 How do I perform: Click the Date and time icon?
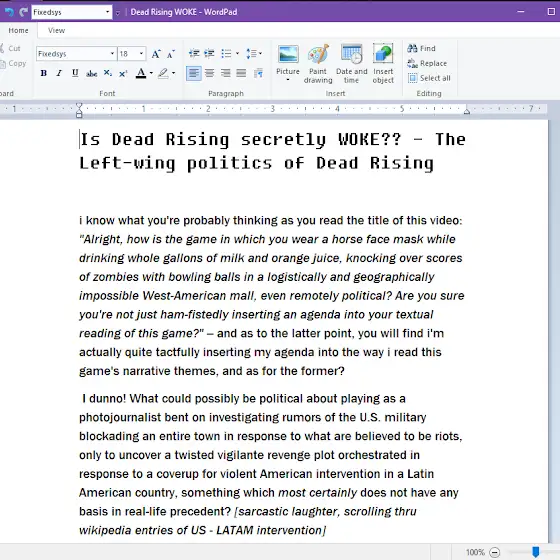[x=351, y=54]
